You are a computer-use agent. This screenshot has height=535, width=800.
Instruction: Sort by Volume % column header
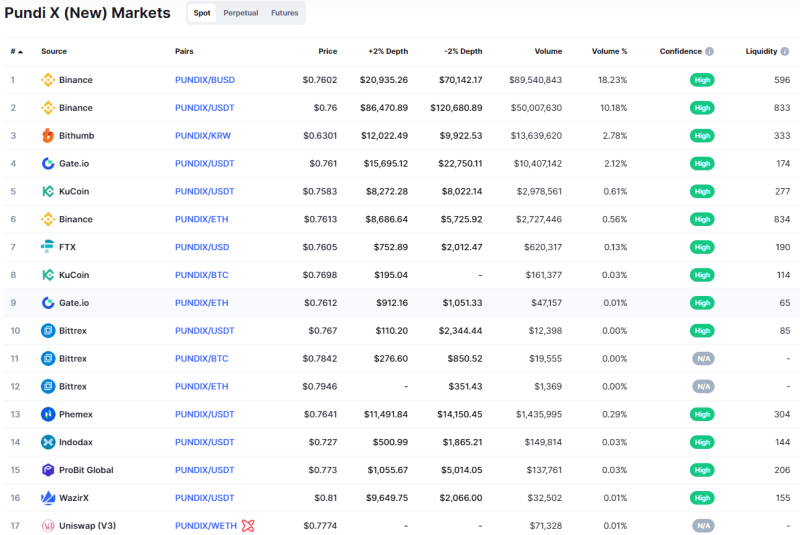click(x=610, y=52)
